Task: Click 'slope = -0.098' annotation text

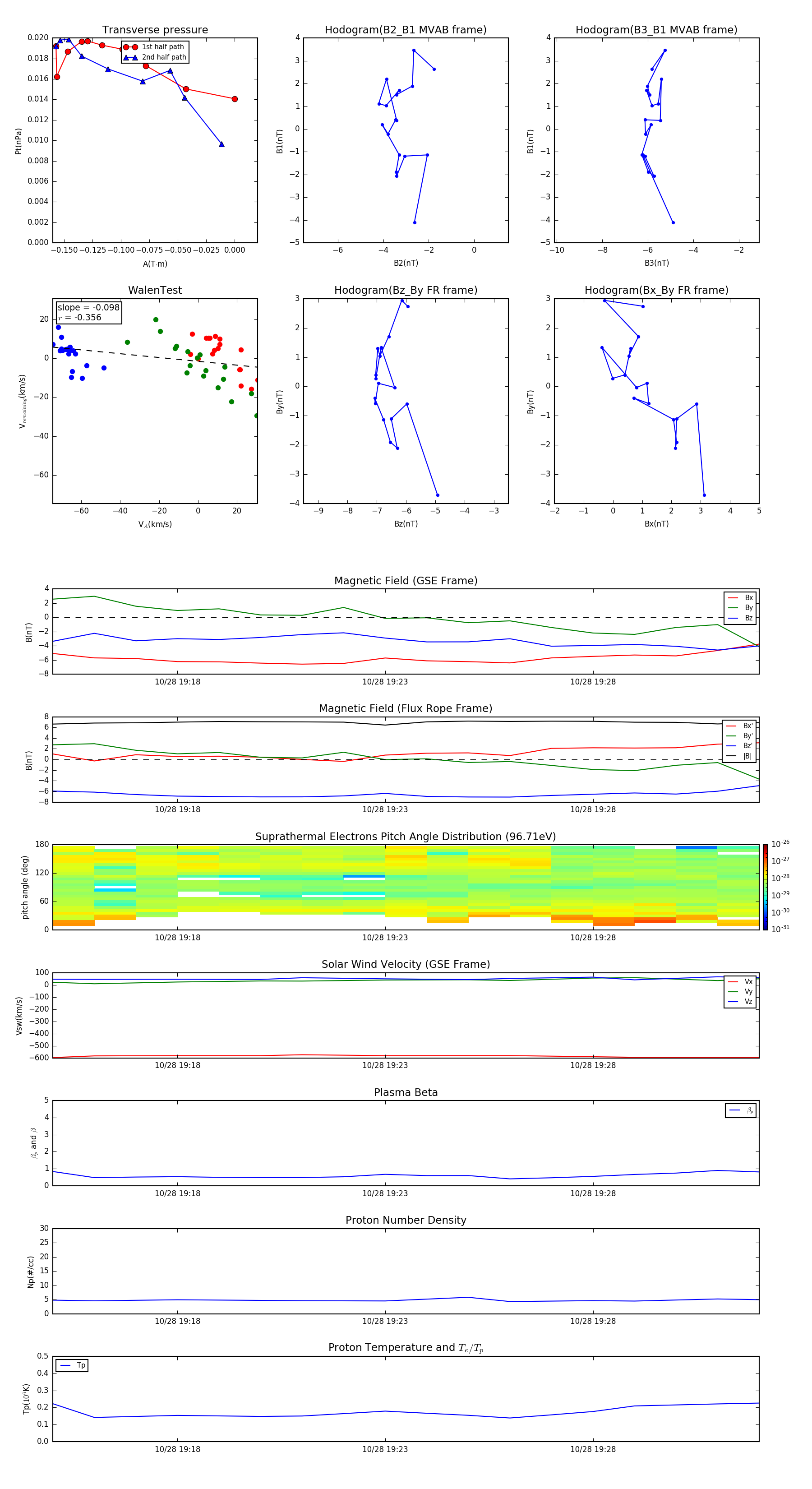Action: coord(88,308)
